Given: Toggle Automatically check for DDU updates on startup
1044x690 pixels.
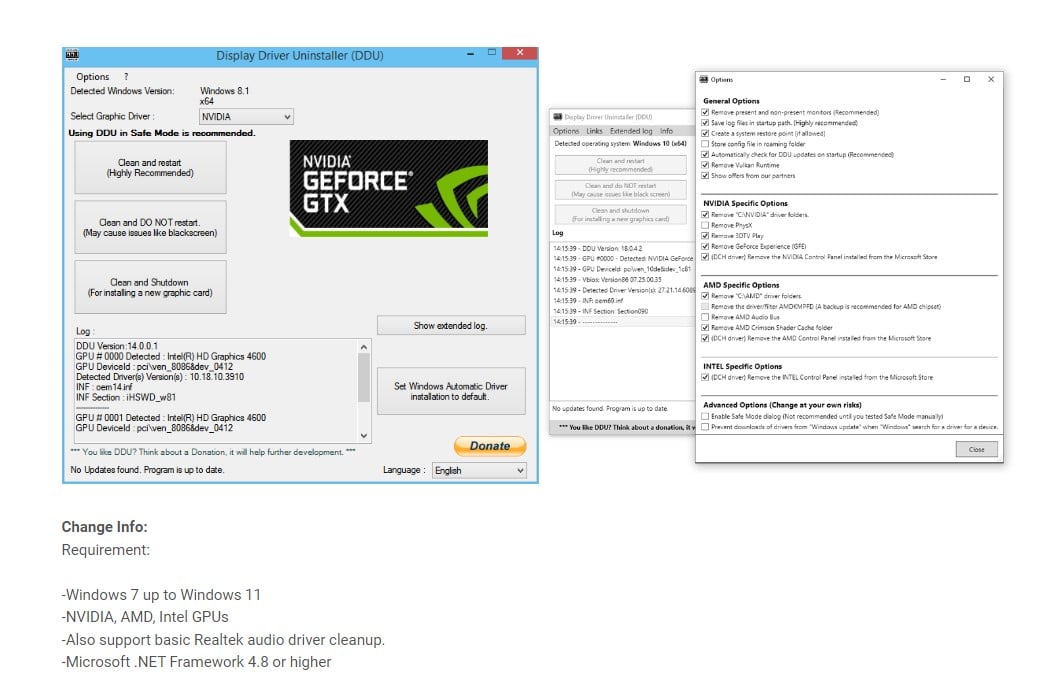Looking at the screenshot, I should pyautogui.click(x=705, y=155).
